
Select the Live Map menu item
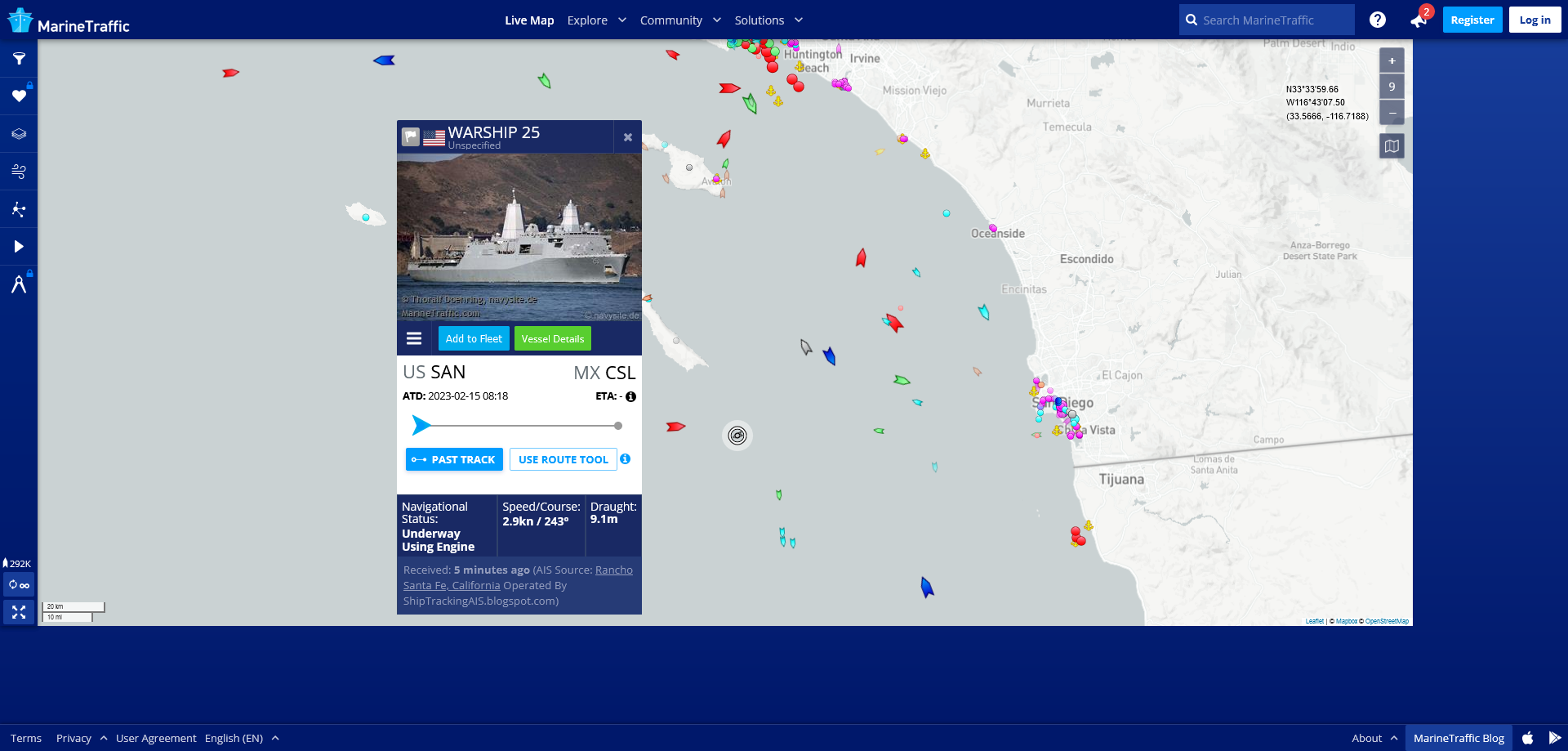point(529,20)
